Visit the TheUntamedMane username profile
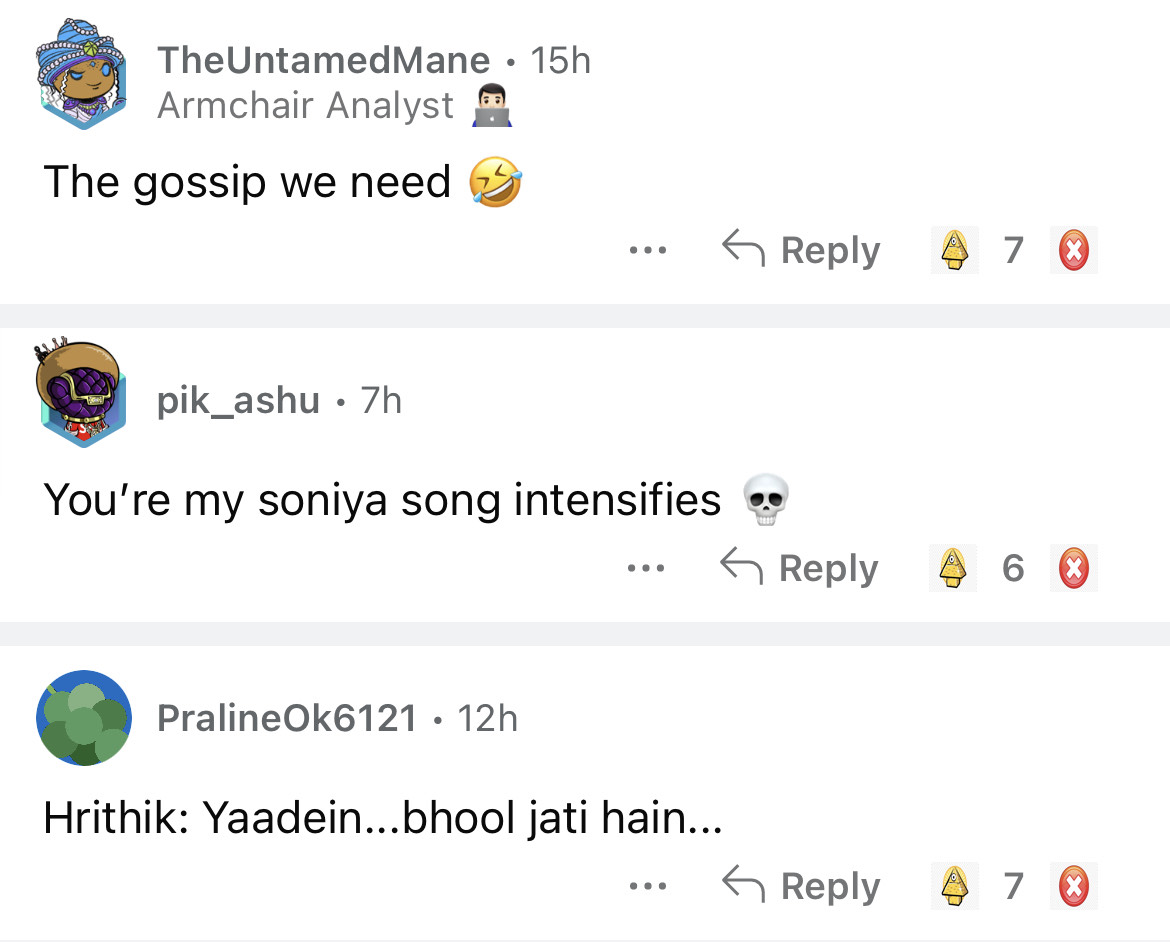The height and width of the screenshot is (942, 1170). [323, 61]
